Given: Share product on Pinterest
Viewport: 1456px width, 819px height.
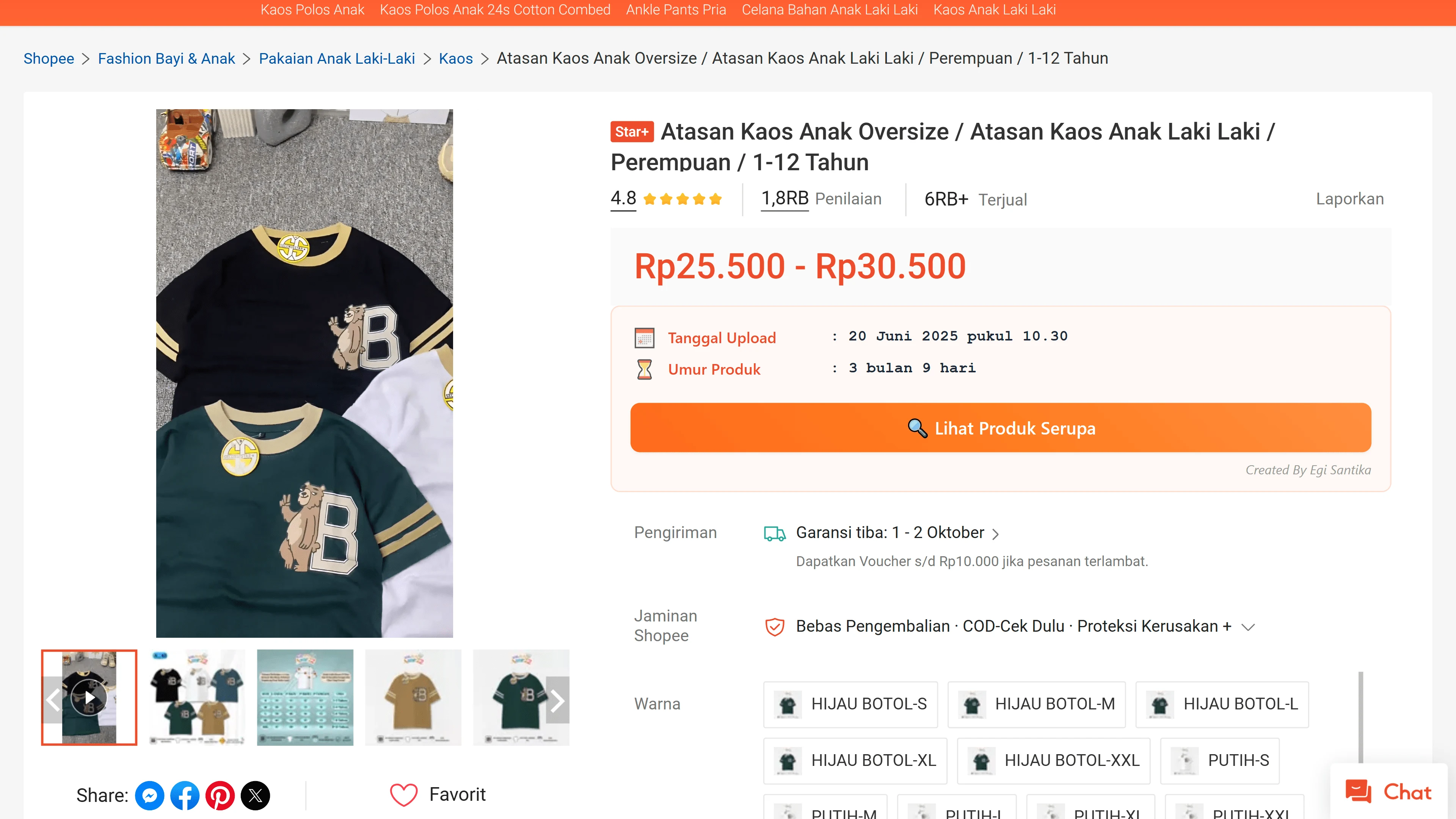Looking at the screenshot, I should 220,796.
